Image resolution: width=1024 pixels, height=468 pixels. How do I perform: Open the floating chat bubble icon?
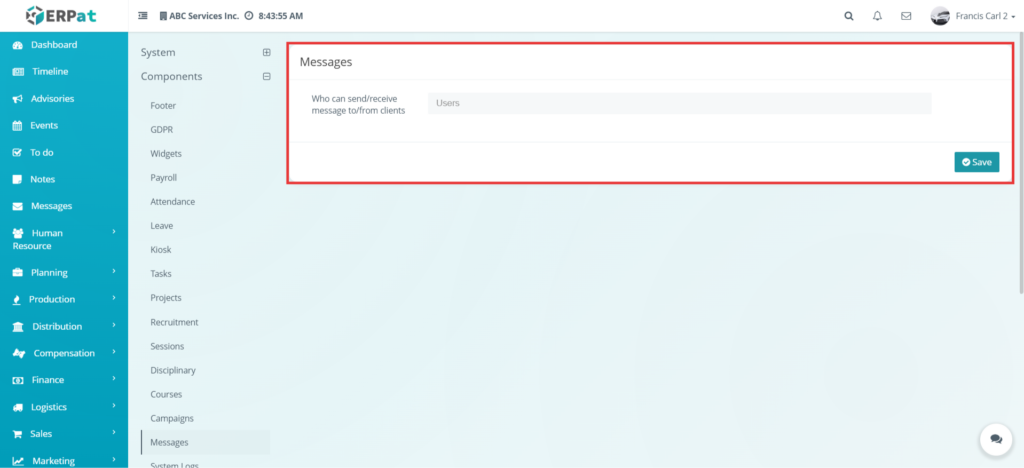(995, 439)
